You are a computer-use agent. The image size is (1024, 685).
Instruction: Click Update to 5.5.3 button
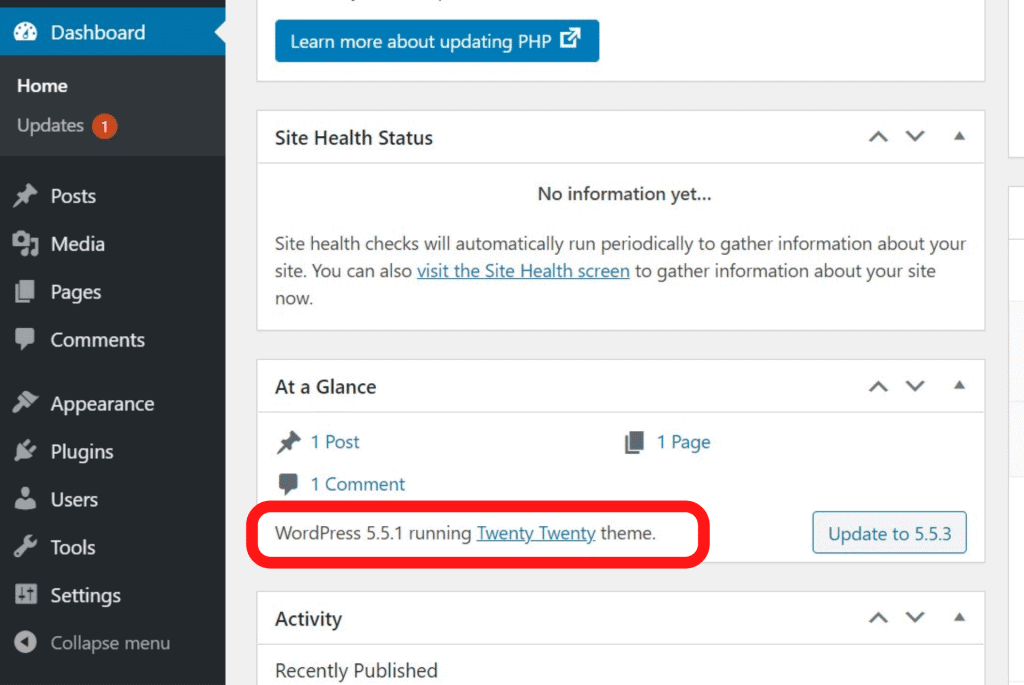click(x=889, y=533)
